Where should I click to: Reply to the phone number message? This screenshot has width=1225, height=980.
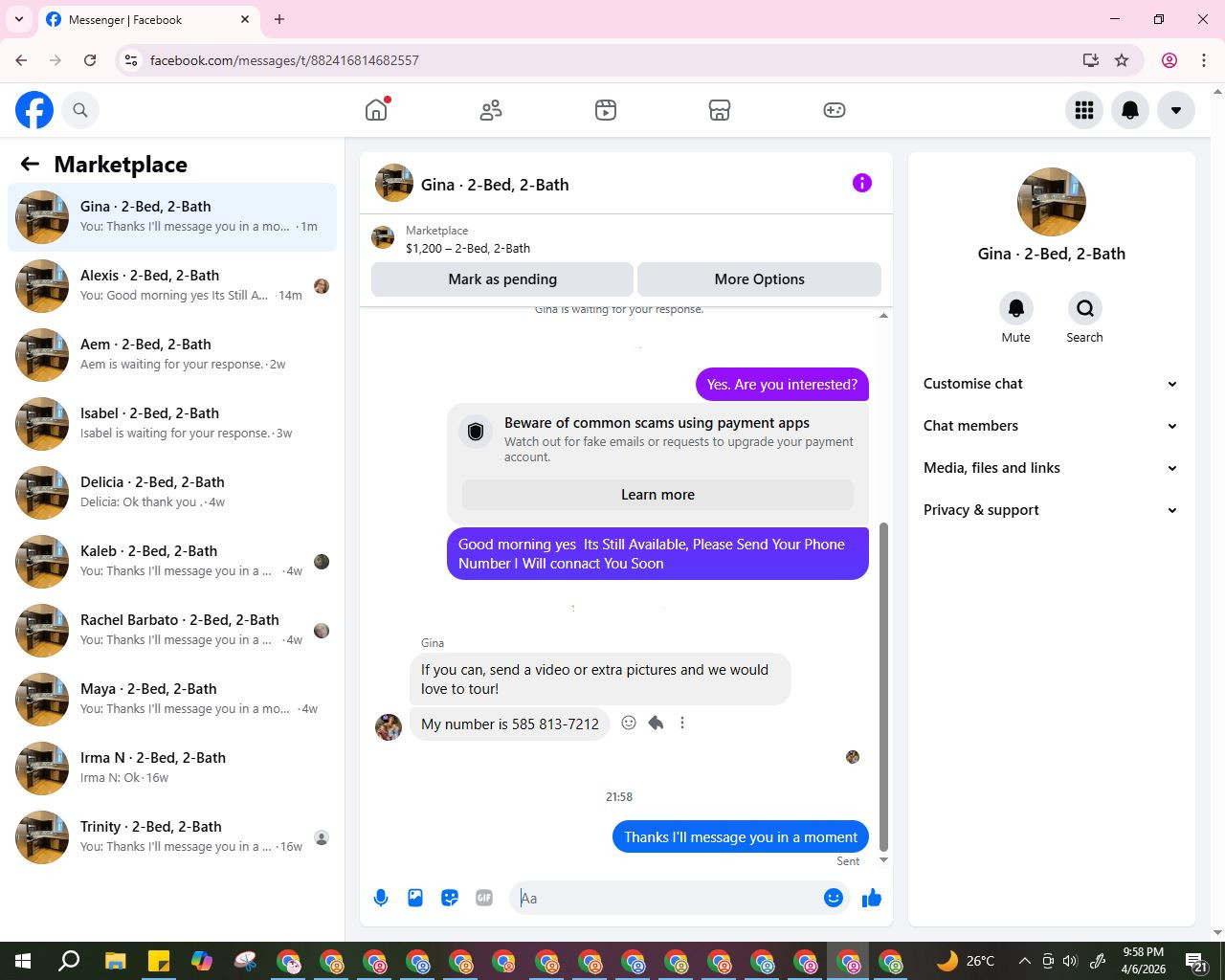[656, 724]
